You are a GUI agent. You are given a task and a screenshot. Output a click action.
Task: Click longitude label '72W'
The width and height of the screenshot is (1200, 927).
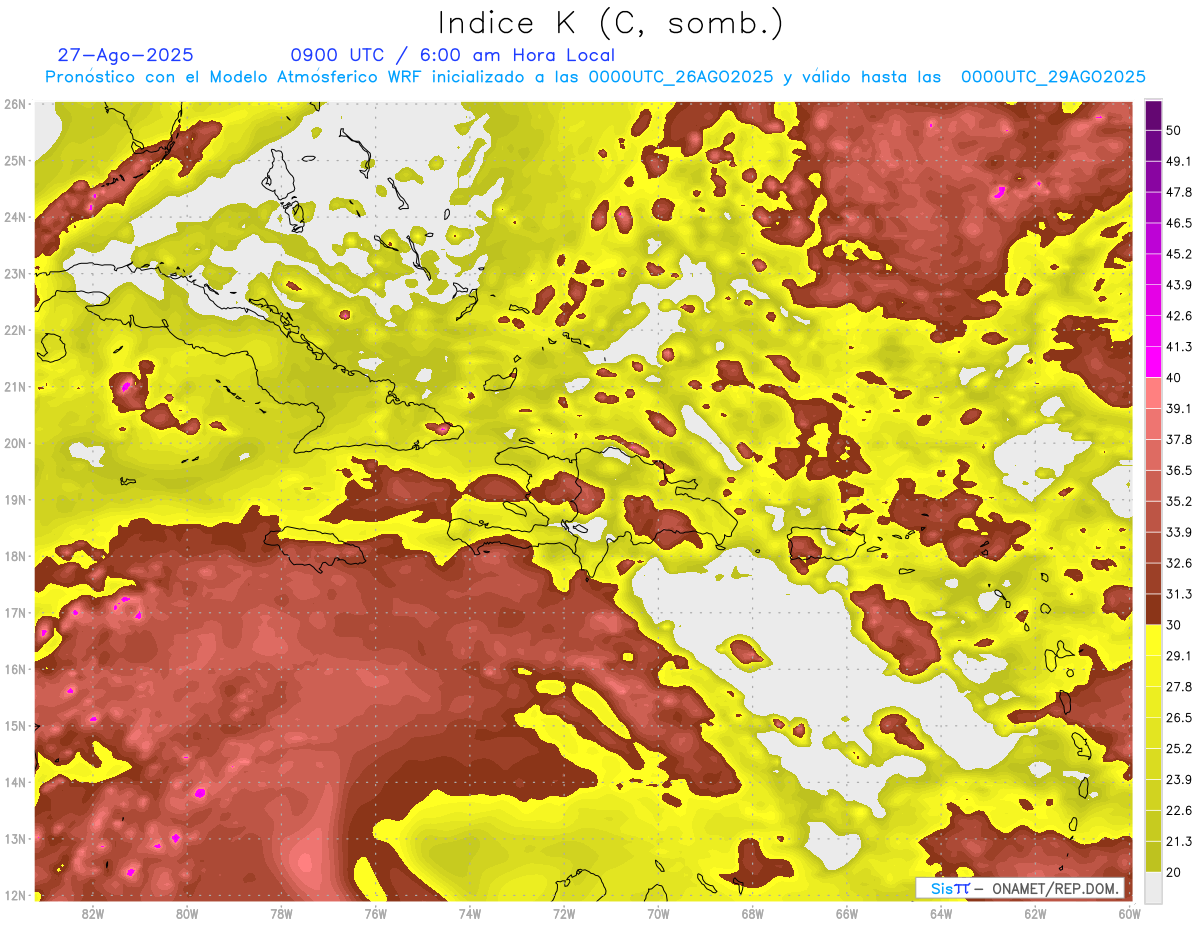pyautogui.click(x=564, y=913)
